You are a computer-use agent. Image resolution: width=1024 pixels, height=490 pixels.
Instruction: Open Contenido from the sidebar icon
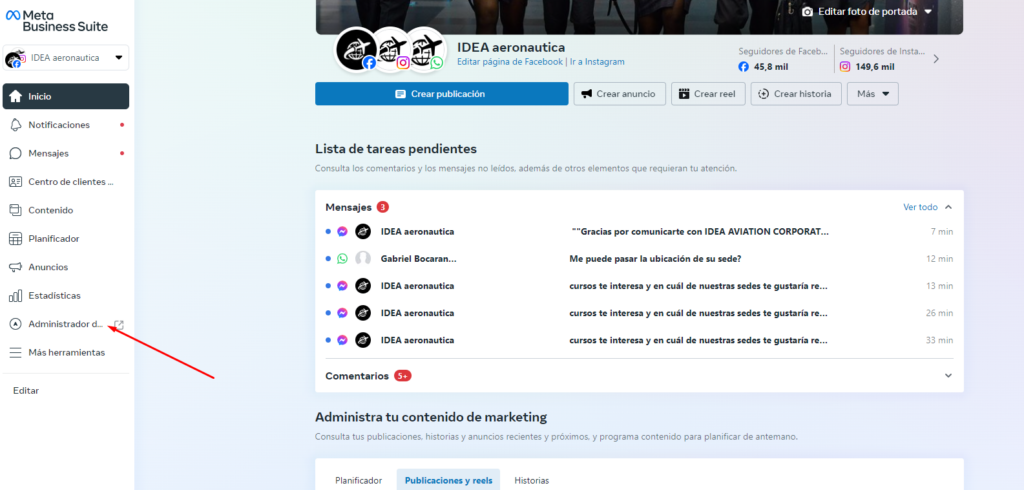point(16,210)
